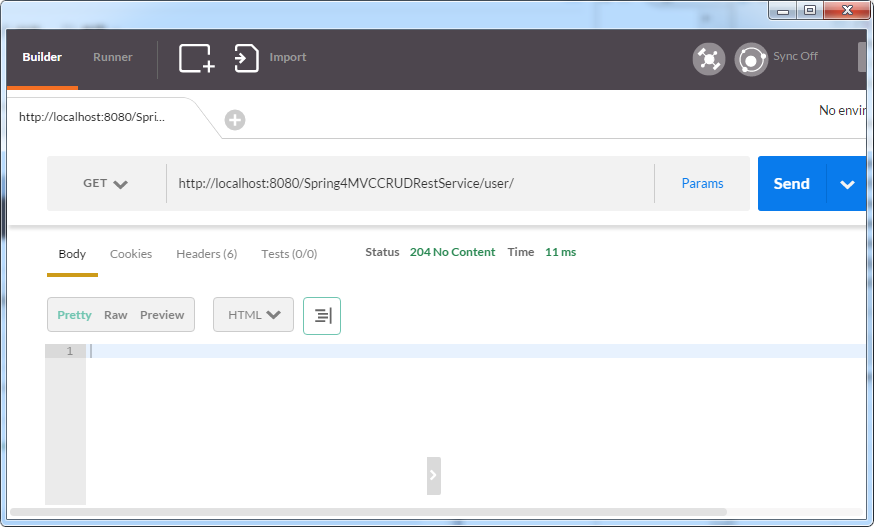Viewport: 874px width, 527px height.
Task: Expand the sidebar with arrow handle
Action: [434, 476]
